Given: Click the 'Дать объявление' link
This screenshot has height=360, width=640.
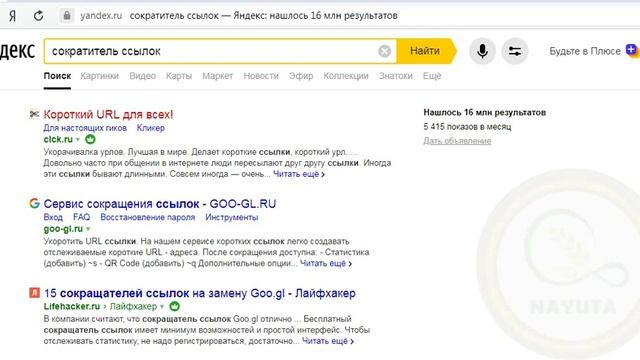Looking at the screenshot, I should (x=457, y=141).
